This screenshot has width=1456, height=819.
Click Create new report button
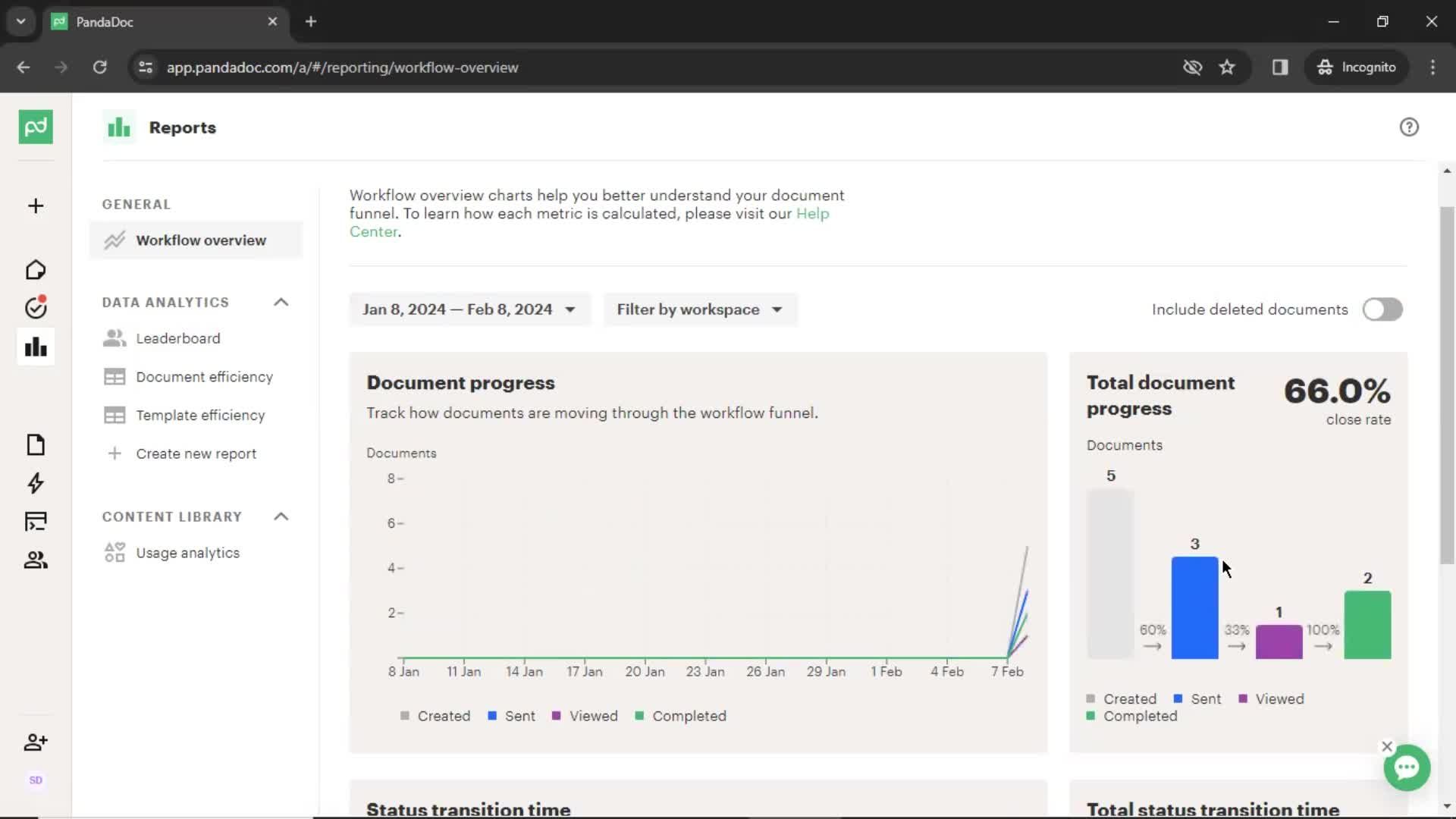coord(196,453)
